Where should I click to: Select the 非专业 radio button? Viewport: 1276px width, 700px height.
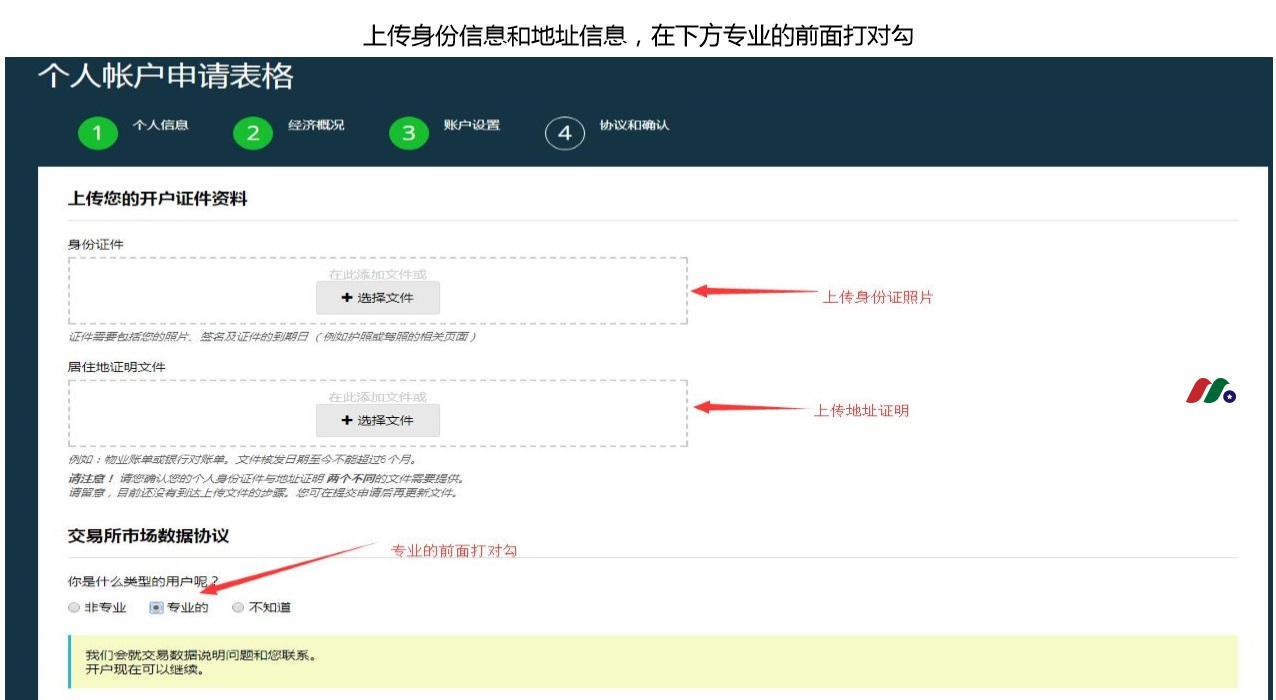(x=74, y=607)
